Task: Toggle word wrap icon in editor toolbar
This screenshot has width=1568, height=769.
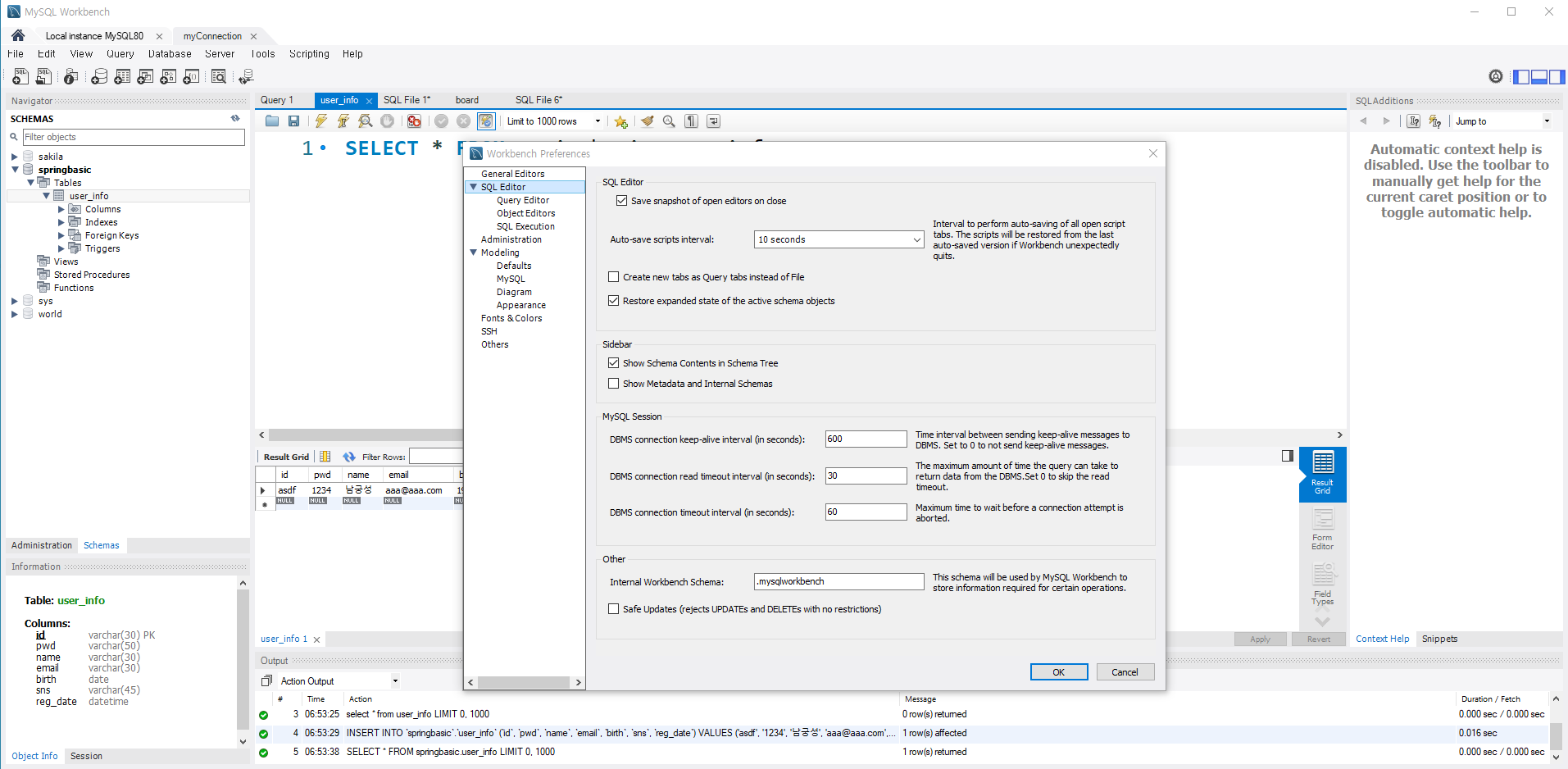Action: pyautogui.click(x=714, y=121)
